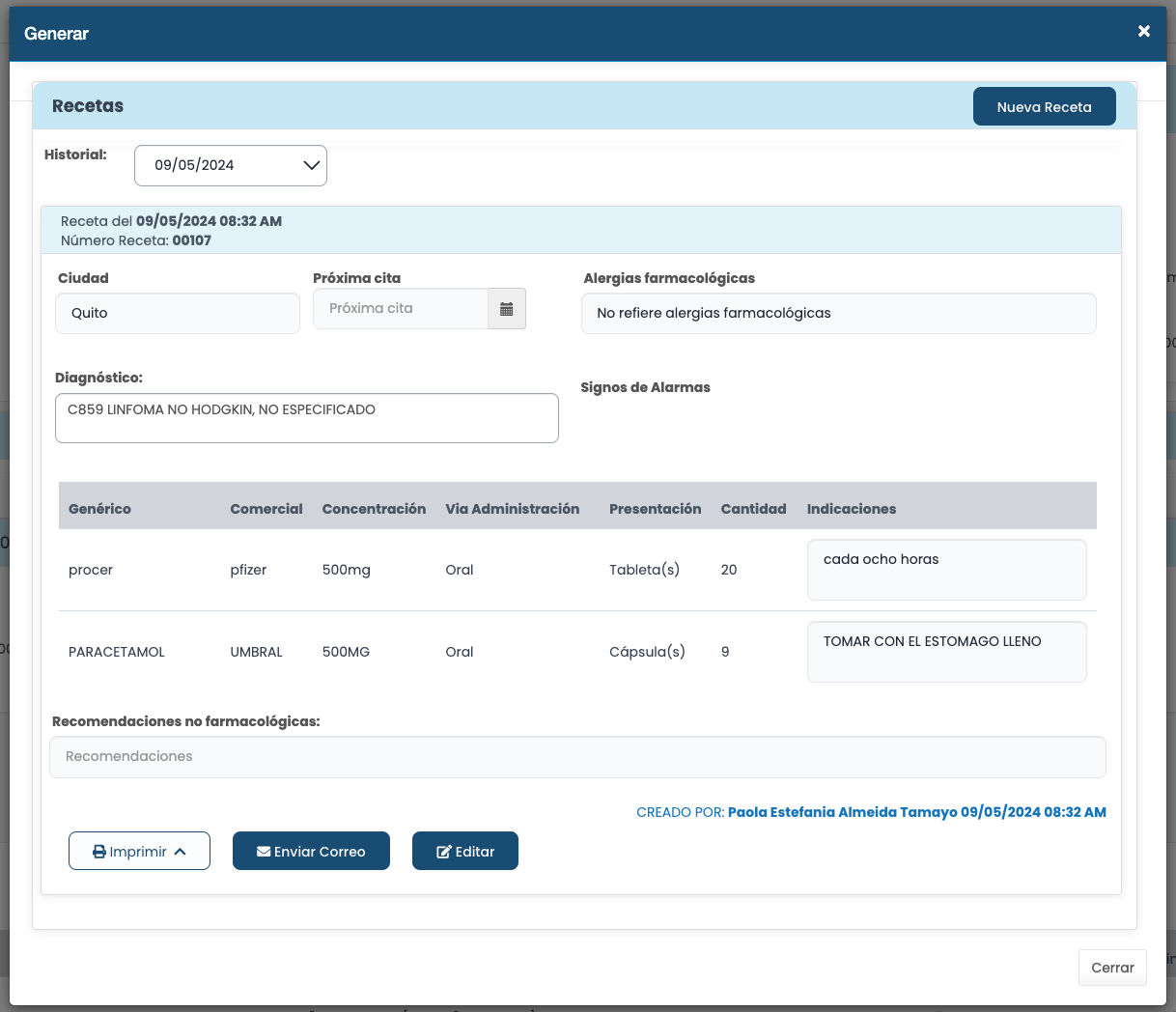1176x1012 pixels.
Task: Click the Via Administración column header
Action: [512, 509]
